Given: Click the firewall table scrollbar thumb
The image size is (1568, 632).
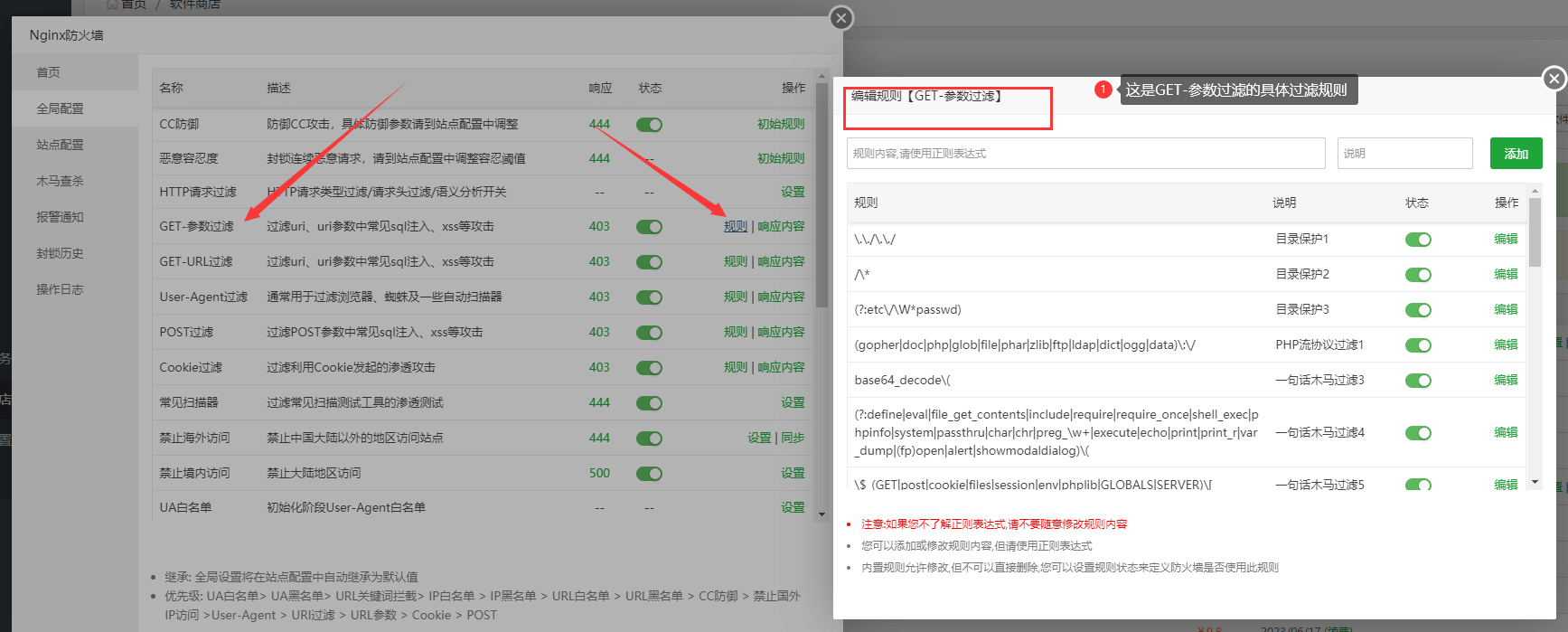Looking at the screenshot, I should 822,195.
